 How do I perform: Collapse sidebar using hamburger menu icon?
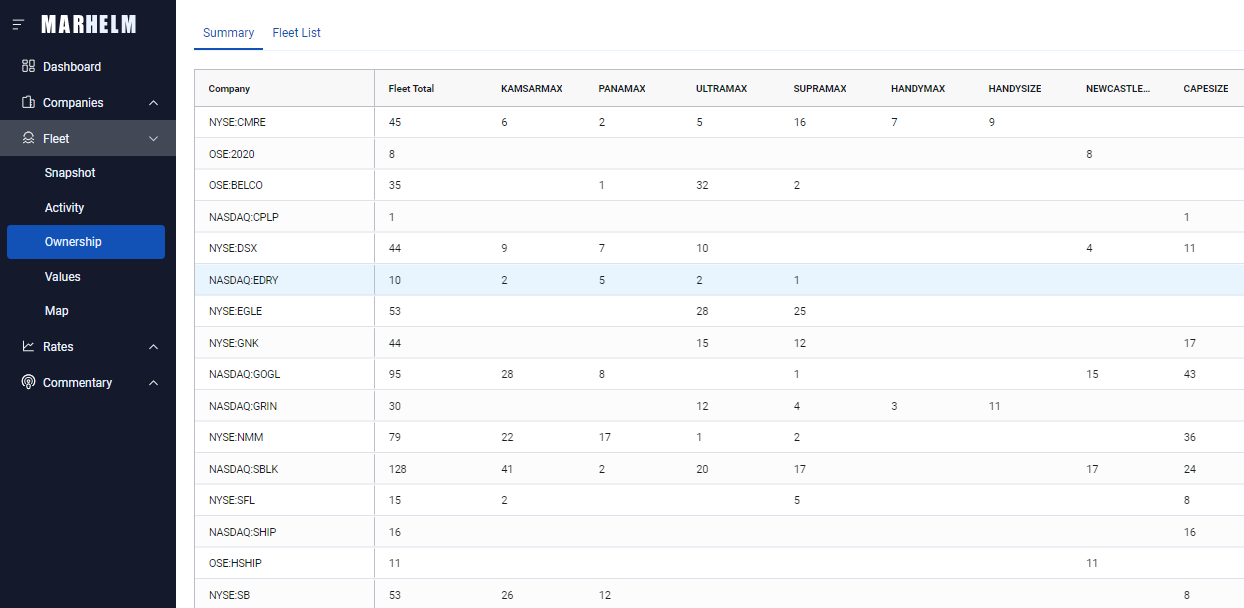pos(18,24)
